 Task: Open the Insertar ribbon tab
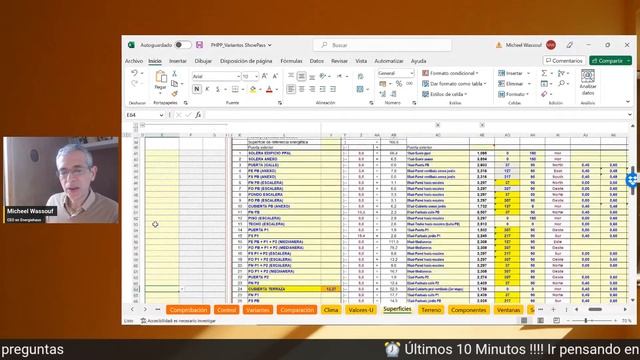[178, 61]
